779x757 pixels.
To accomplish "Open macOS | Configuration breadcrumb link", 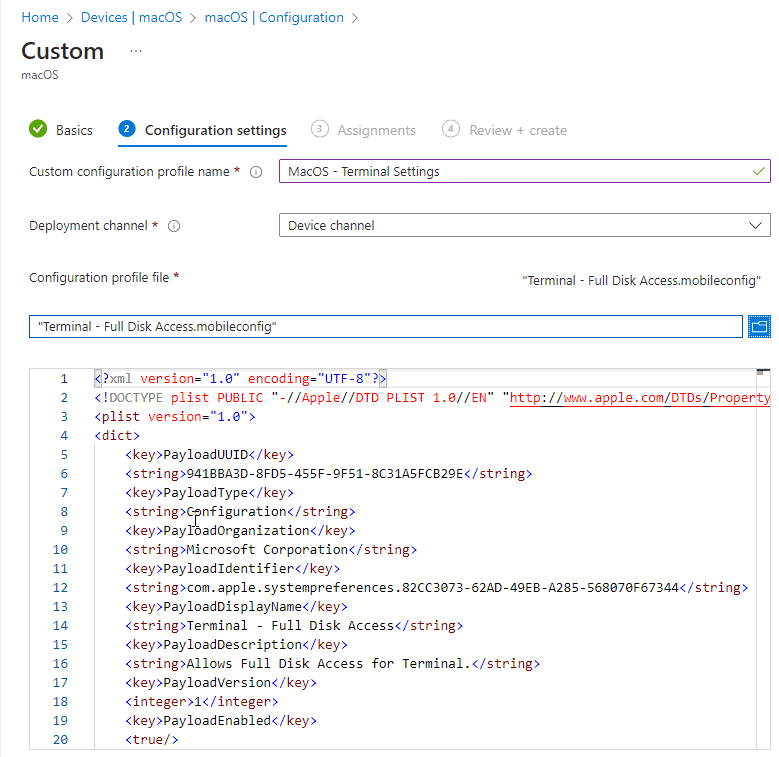I will pyautogui.click(x=274, y=17).
